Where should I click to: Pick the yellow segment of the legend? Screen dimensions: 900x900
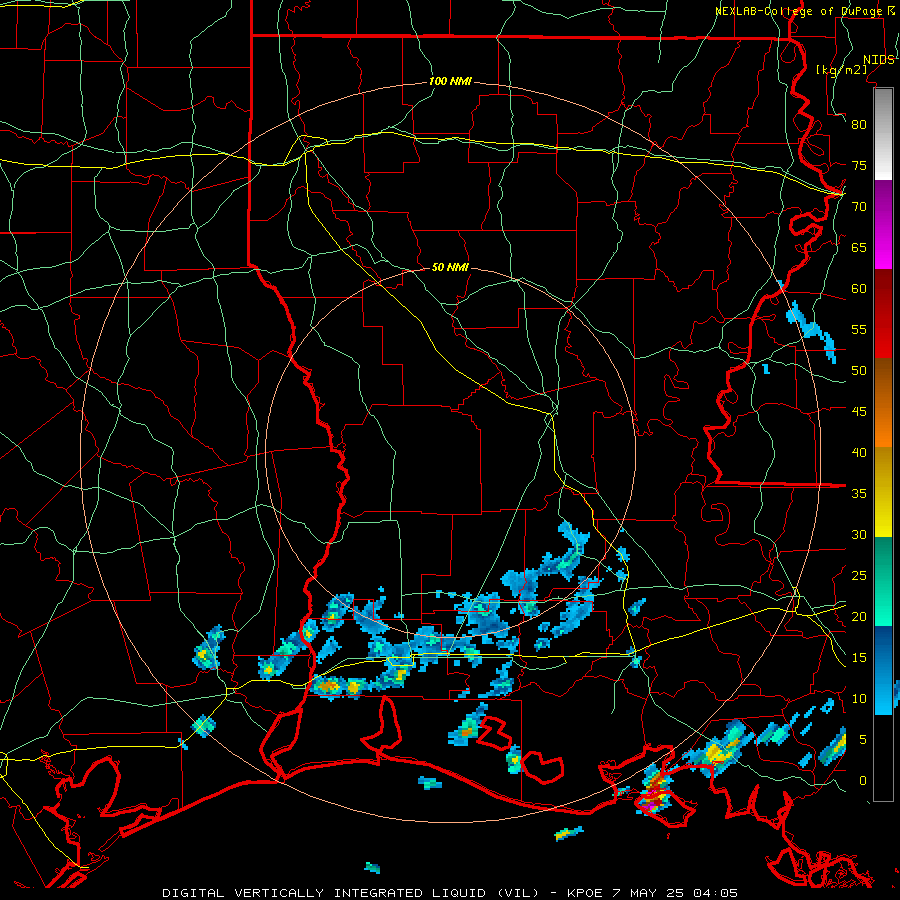pyautogui.click(x=883, y=492)
